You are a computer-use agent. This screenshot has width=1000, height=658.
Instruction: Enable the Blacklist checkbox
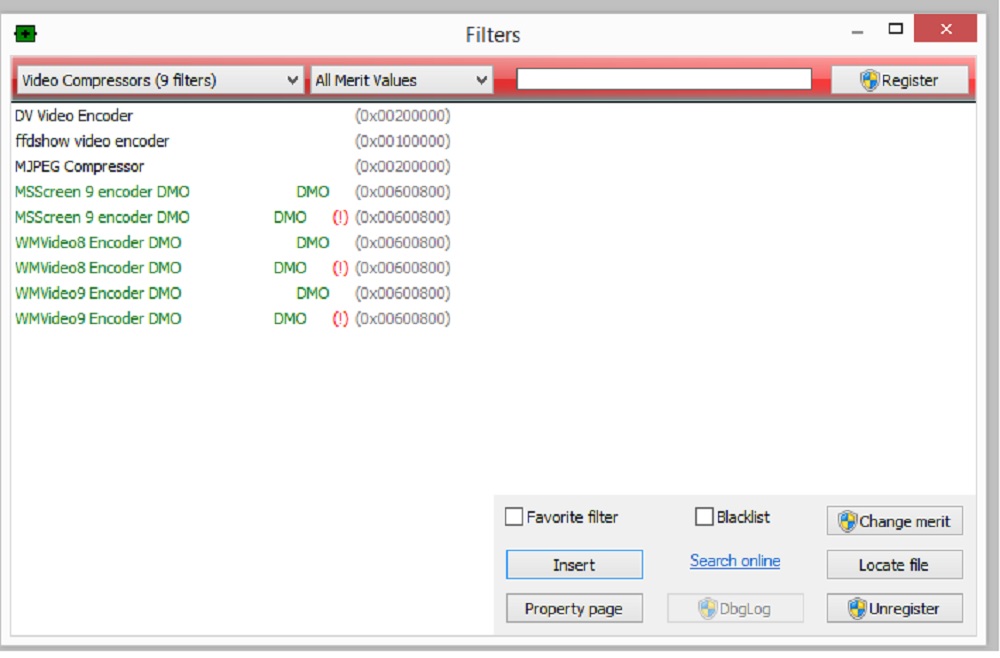(704, 516)
